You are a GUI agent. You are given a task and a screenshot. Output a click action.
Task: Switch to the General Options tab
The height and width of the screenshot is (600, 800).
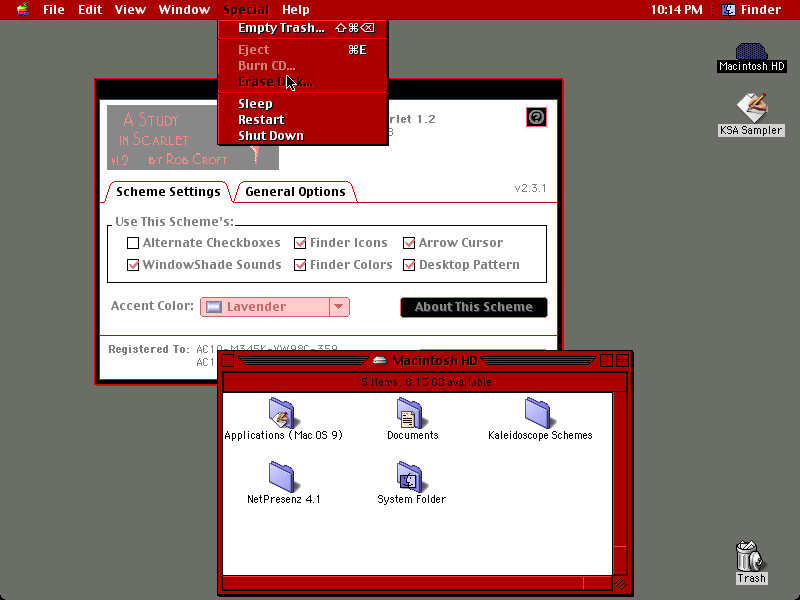tap(295, 192)
